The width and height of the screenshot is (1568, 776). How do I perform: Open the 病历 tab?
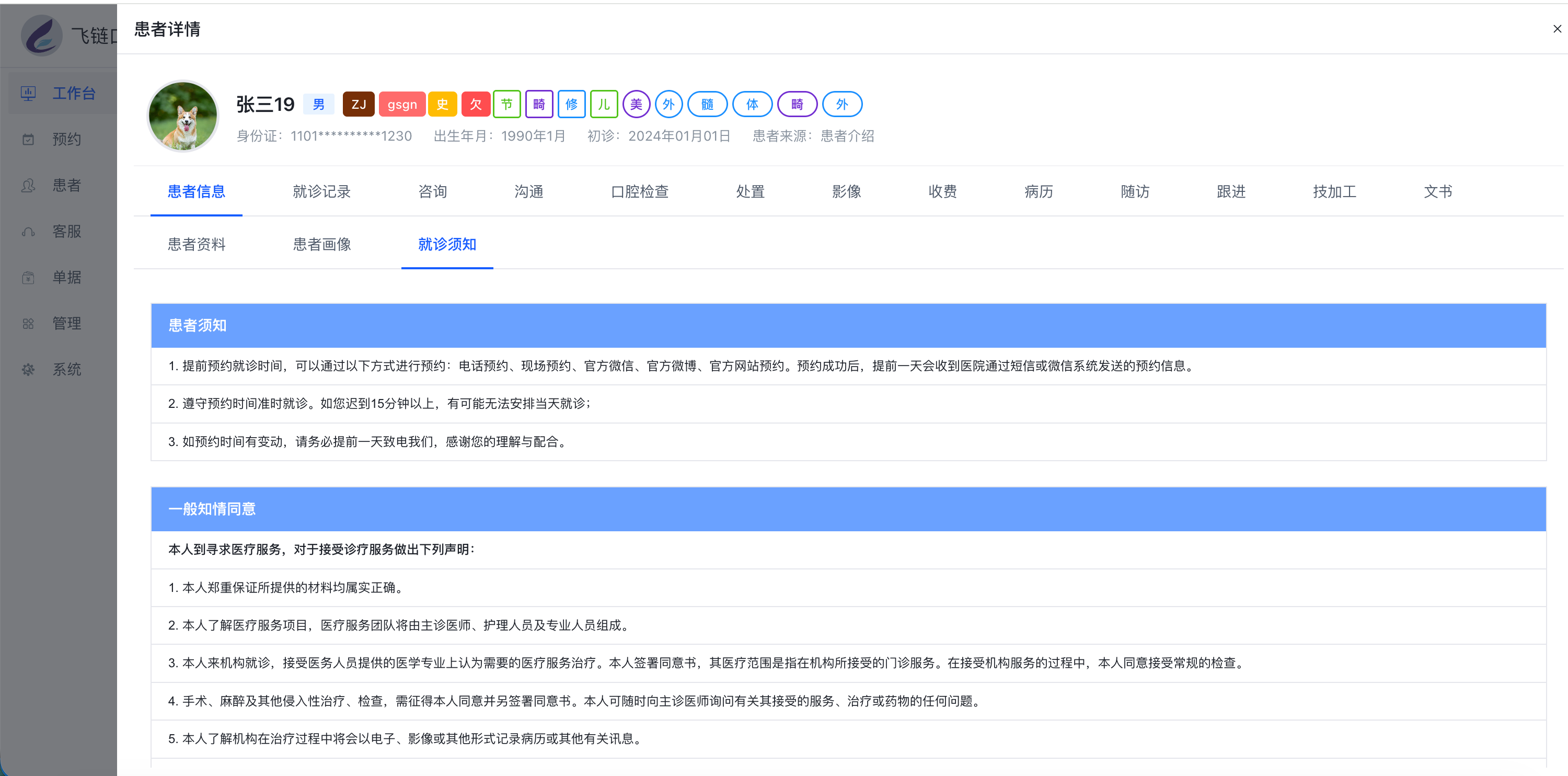pos(1039,191)
